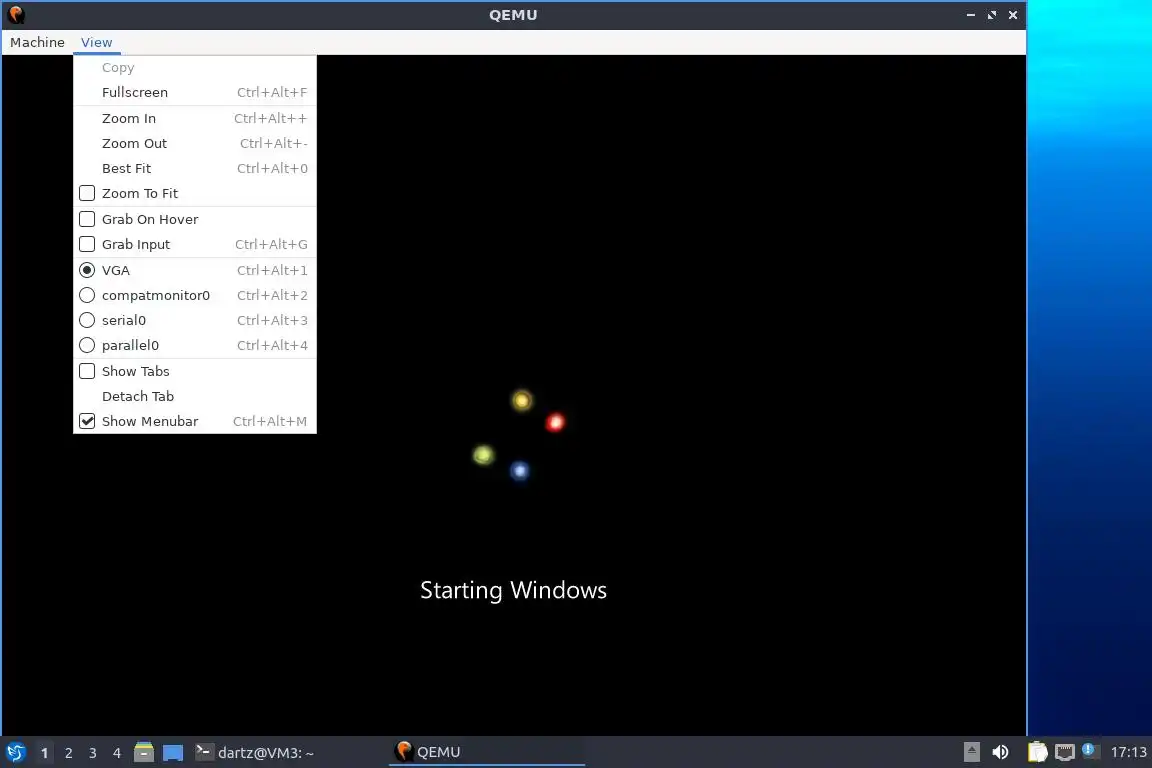Switch to workspace 2

pos(69,753)
